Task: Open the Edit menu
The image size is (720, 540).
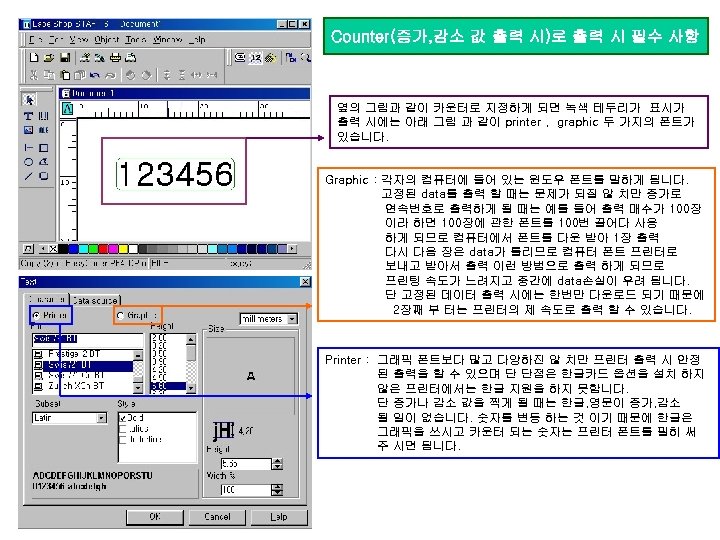Action: (x=56, y=39)
